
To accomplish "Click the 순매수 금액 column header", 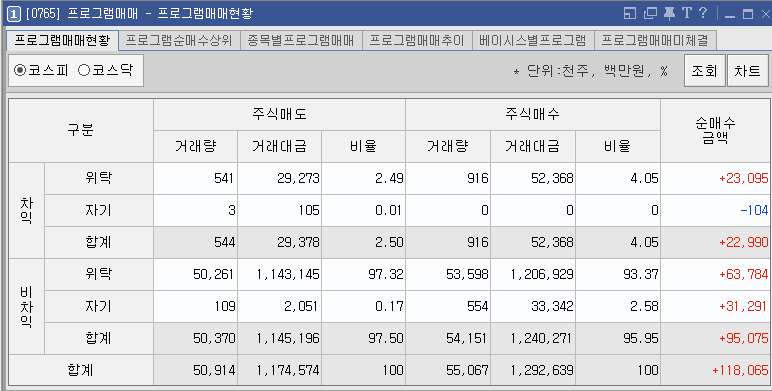I will pyautogui.click(x=715, y=130).
